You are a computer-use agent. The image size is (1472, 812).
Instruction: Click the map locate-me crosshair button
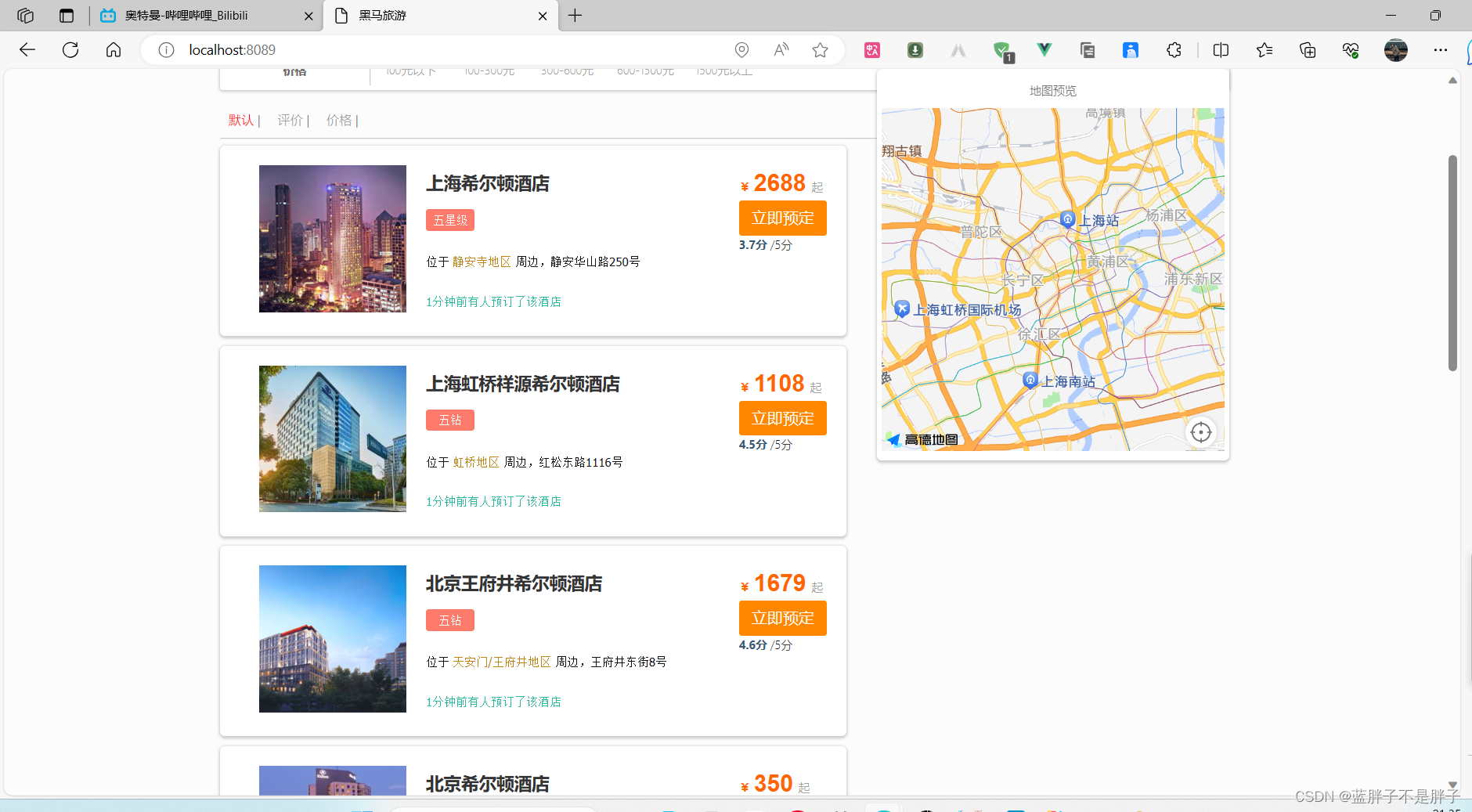click(1201, 432)
